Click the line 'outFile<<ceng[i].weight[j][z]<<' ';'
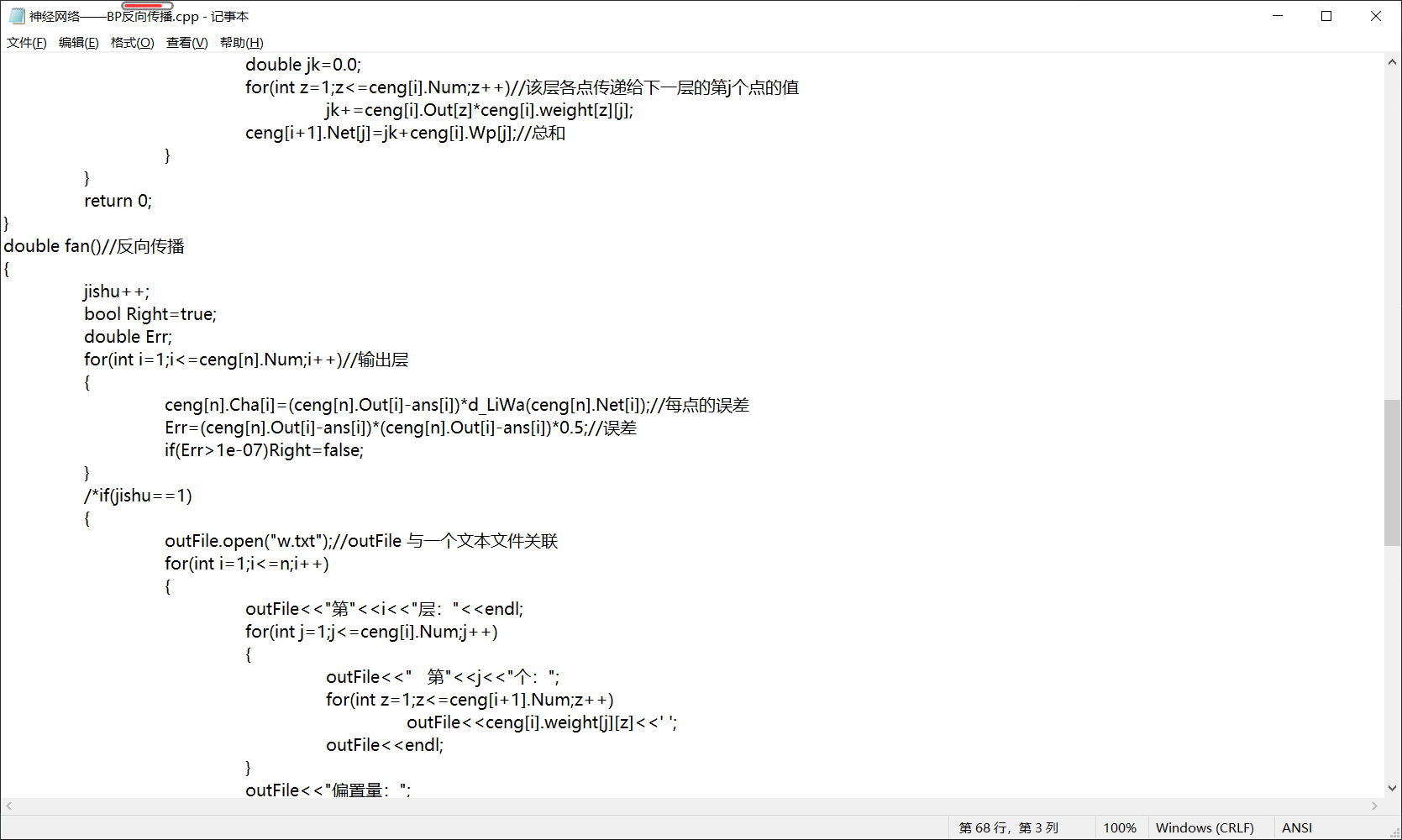The height and width of the screenshot is (840, 1402). click(x=542, y=722)
